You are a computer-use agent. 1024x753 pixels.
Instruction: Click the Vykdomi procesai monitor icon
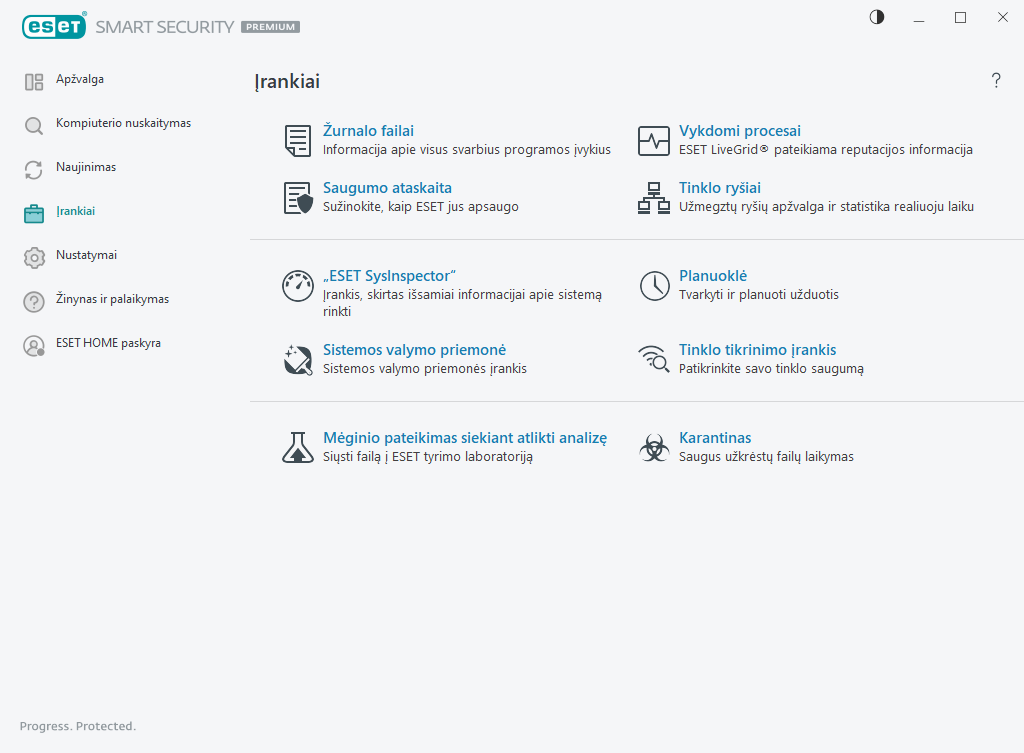click(x=654, y=141)
